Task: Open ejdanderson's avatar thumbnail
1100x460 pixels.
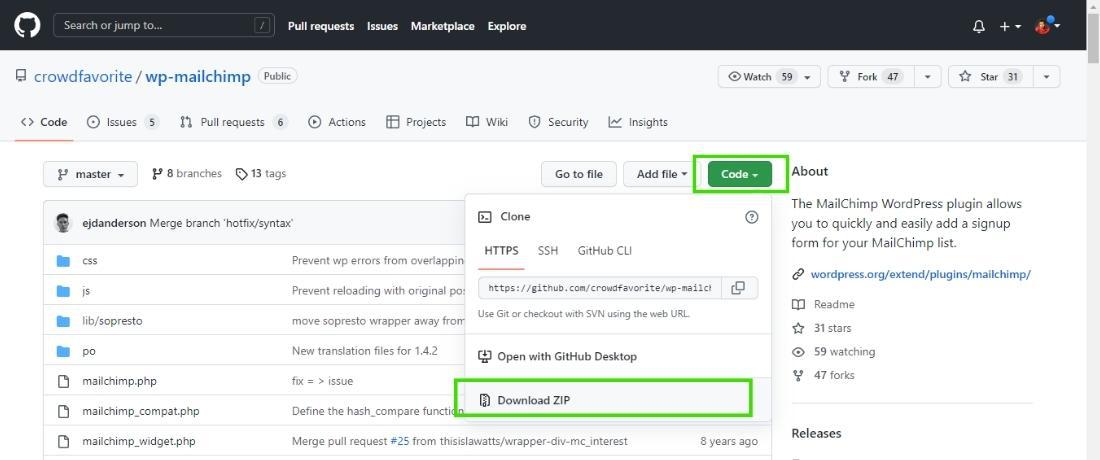Action: [63, 223]
